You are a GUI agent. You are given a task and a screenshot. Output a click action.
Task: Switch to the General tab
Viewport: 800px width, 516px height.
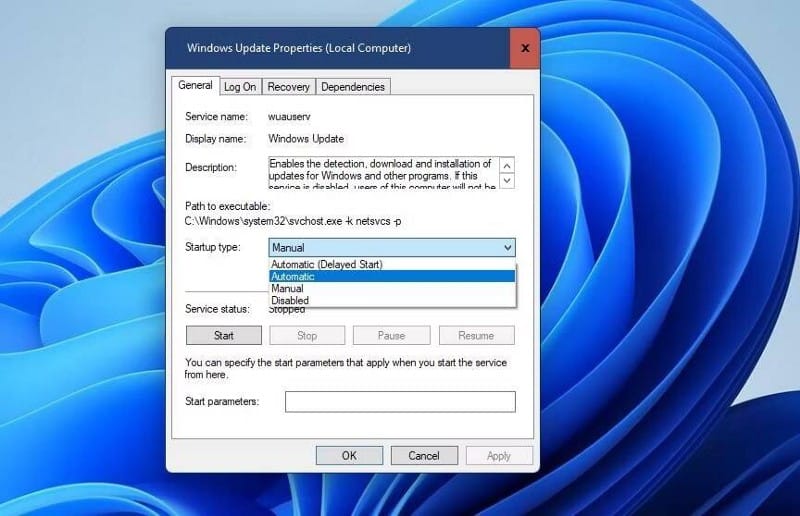[195, 85]
